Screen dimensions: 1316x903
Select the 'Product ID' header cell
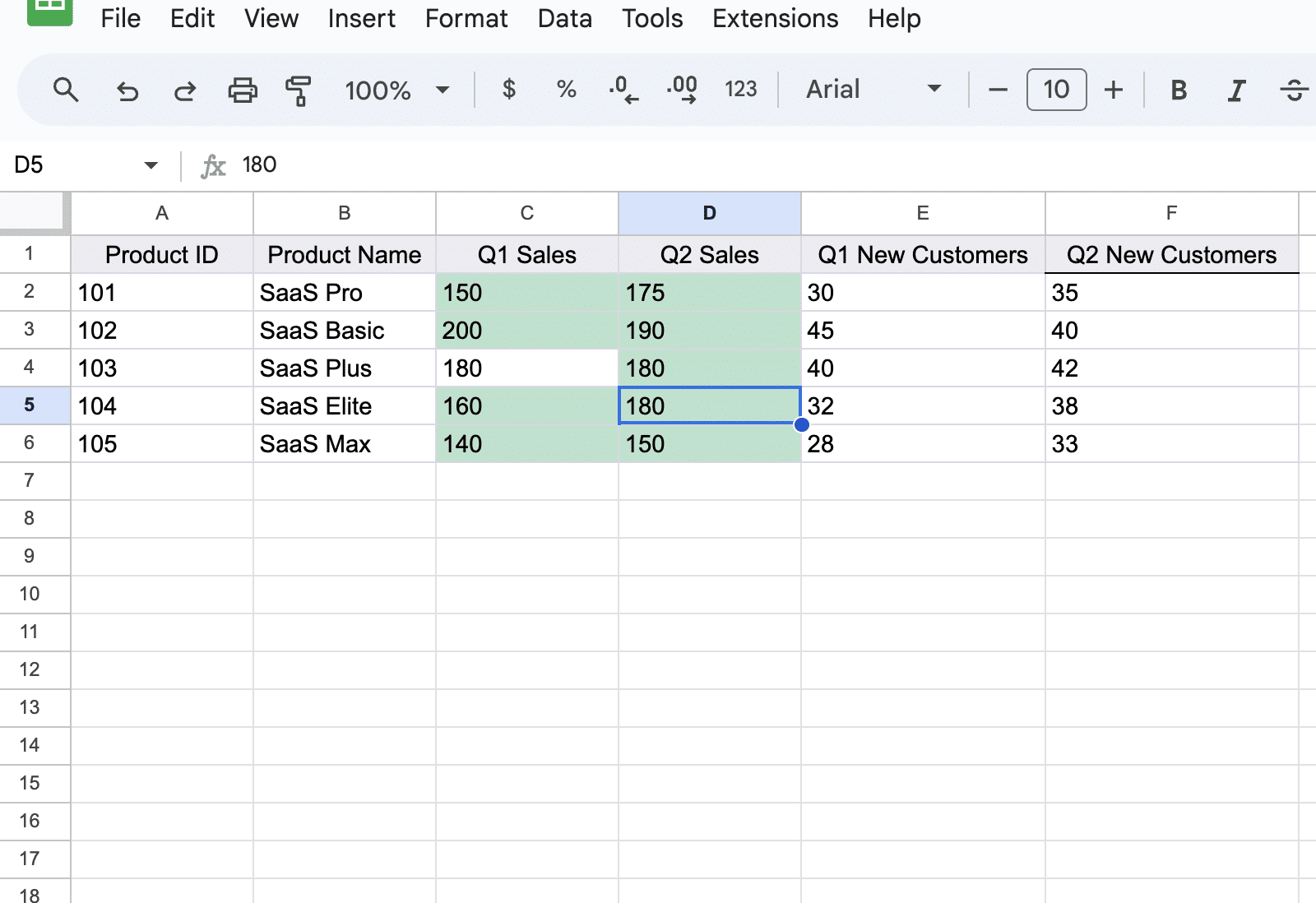point(162,255)
